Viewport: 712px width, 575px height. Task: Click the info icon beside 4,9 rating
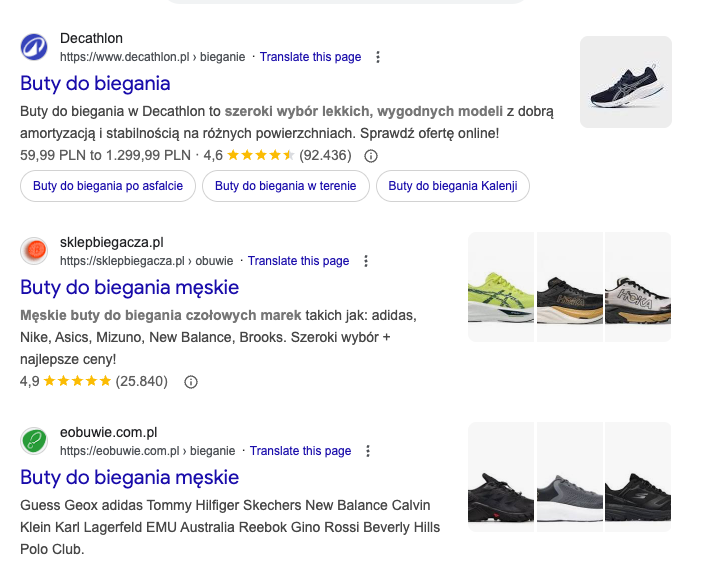tap(191, 382)
